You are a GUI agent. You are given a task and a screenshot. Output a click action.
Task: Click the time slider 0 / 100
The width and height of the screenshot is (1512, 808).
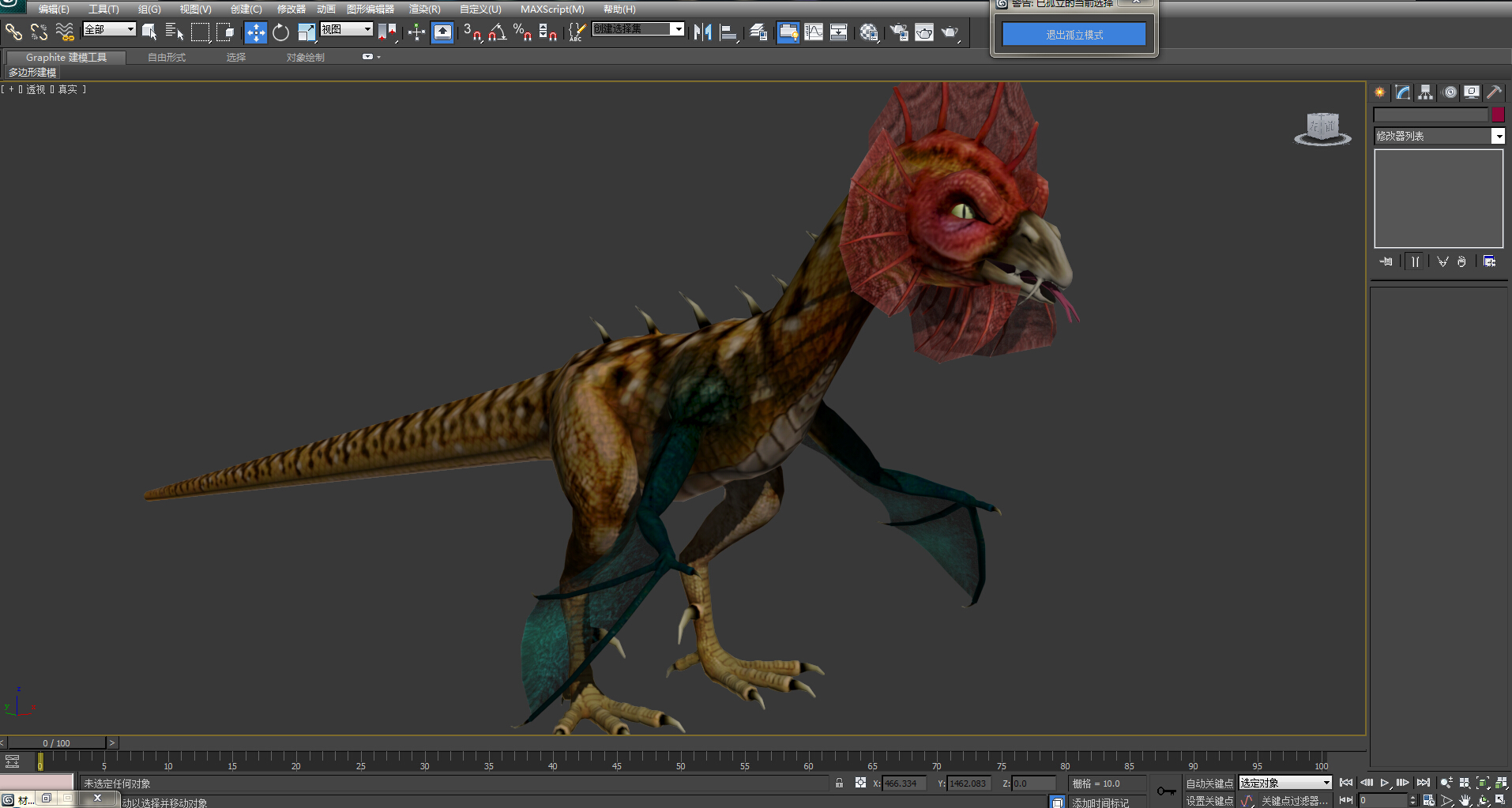(56, 742)
